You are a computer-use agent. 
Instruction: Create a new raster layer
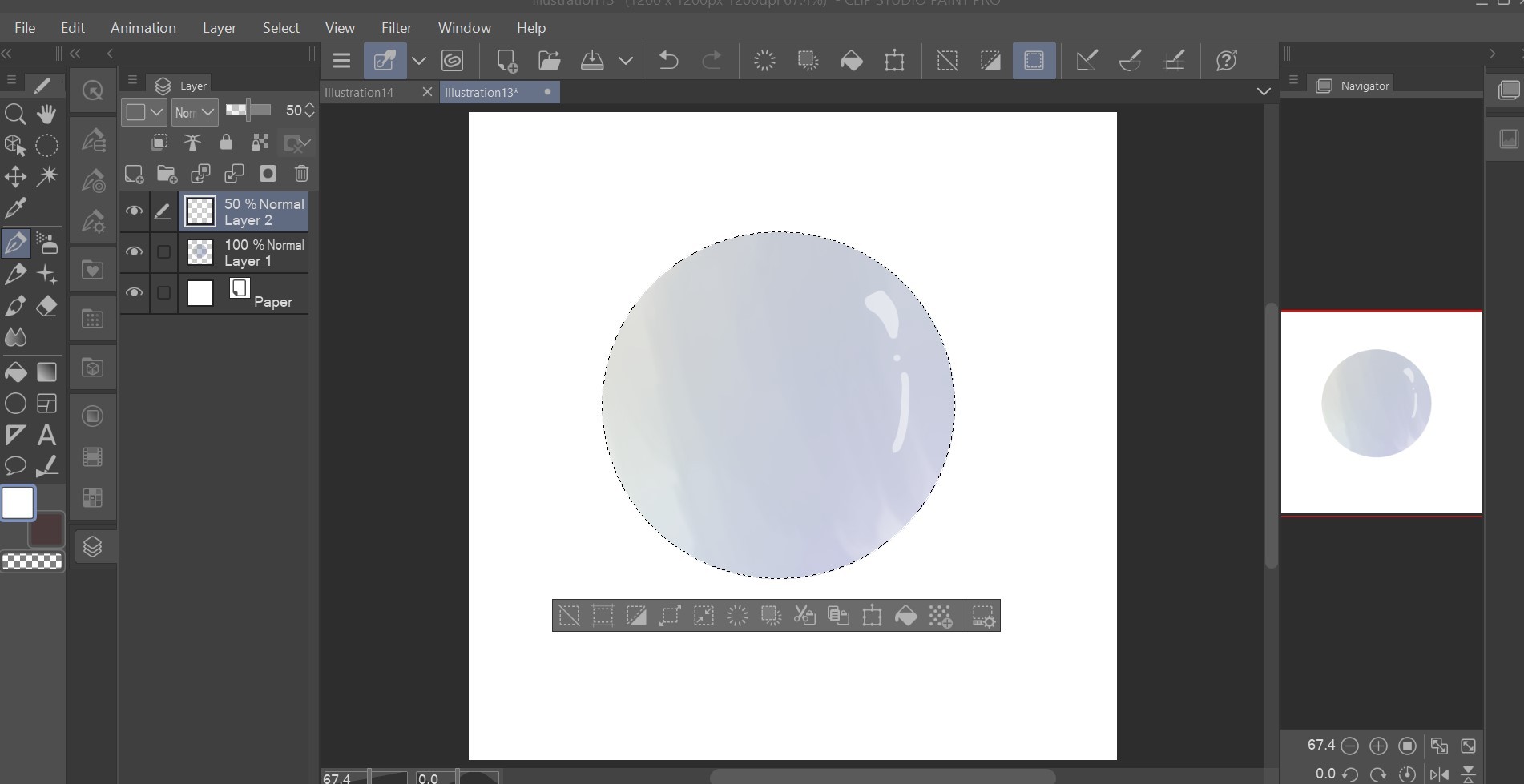pos(134,174)
